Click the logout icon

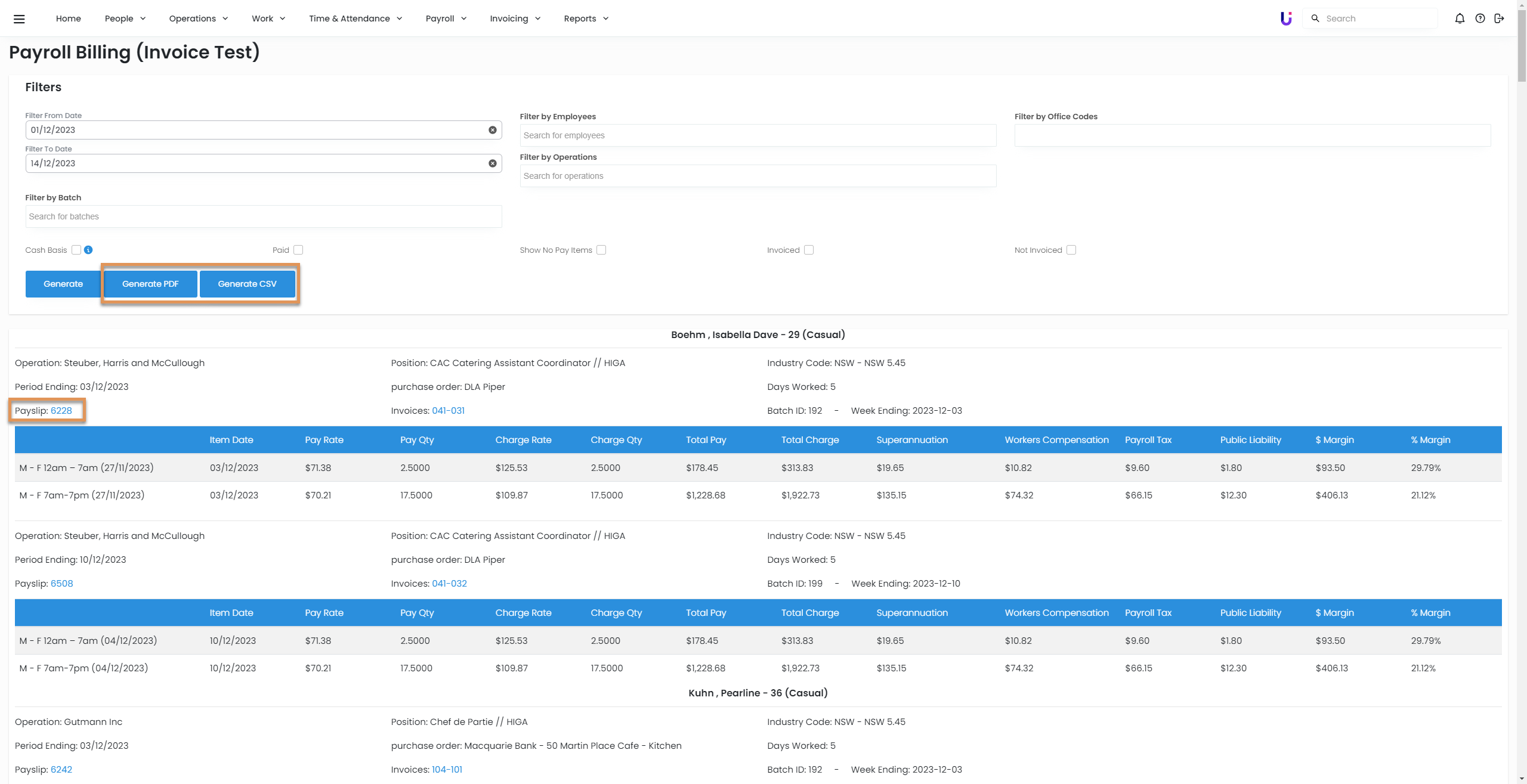point(1499,18)
